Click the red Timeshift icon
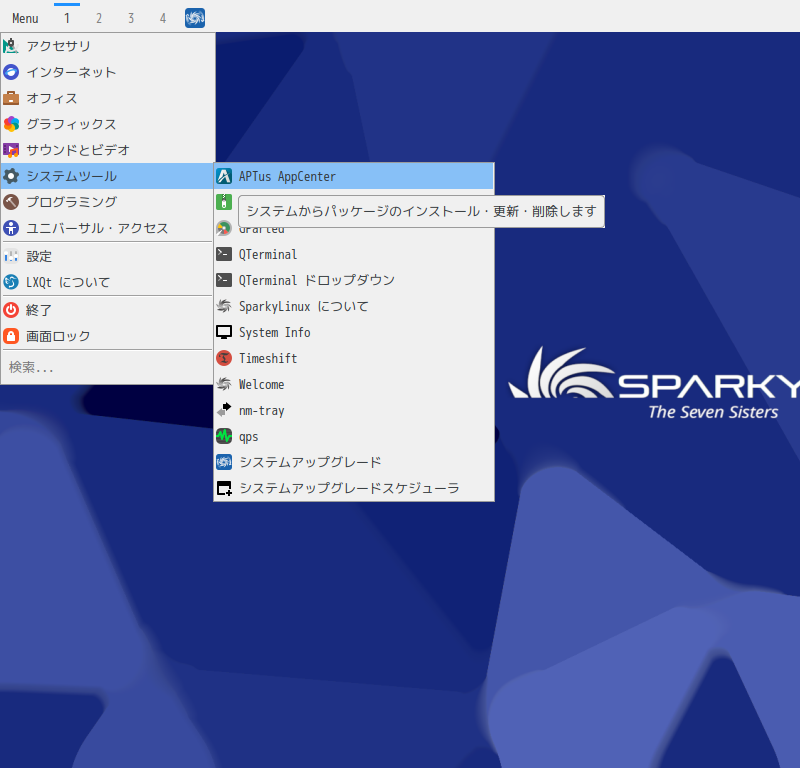The height and width of the screenshot is (768, 800). click(224, 358)
